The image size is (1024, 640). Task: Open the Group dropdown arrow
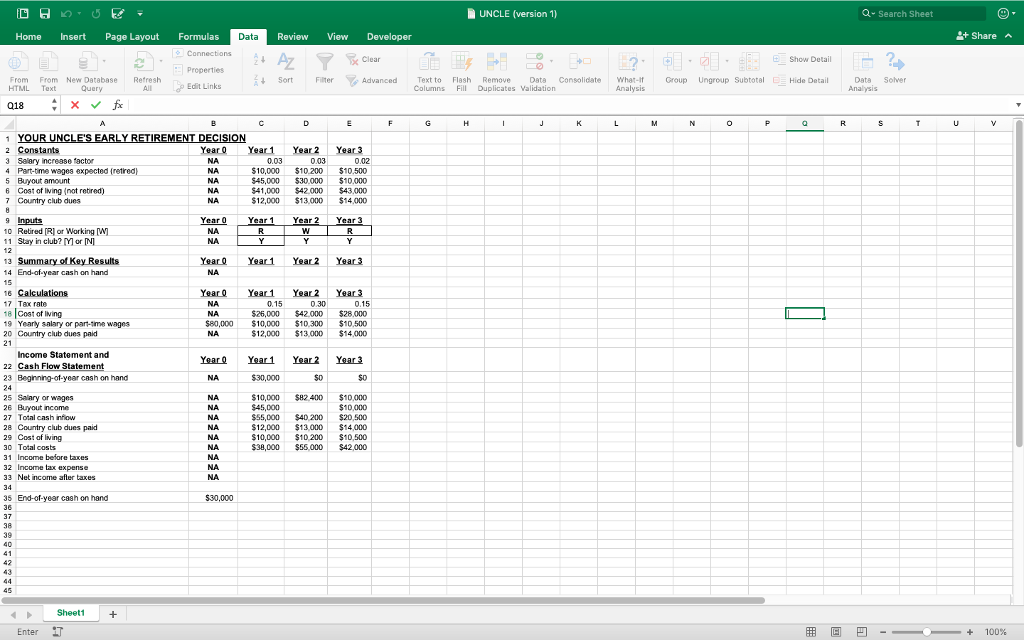pyautogui.click(x=689, y=62)
